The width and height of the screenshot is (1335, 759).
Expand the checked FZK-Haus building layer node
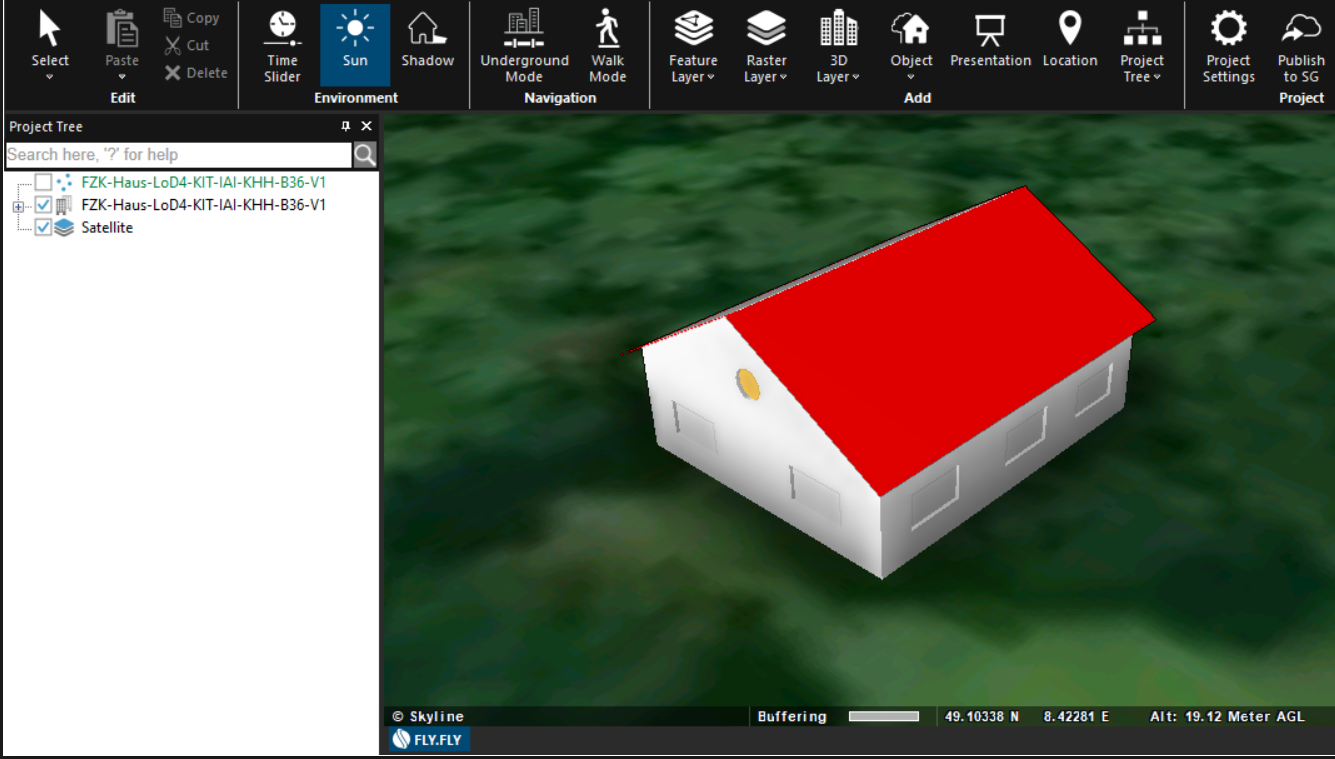(17, 206)
